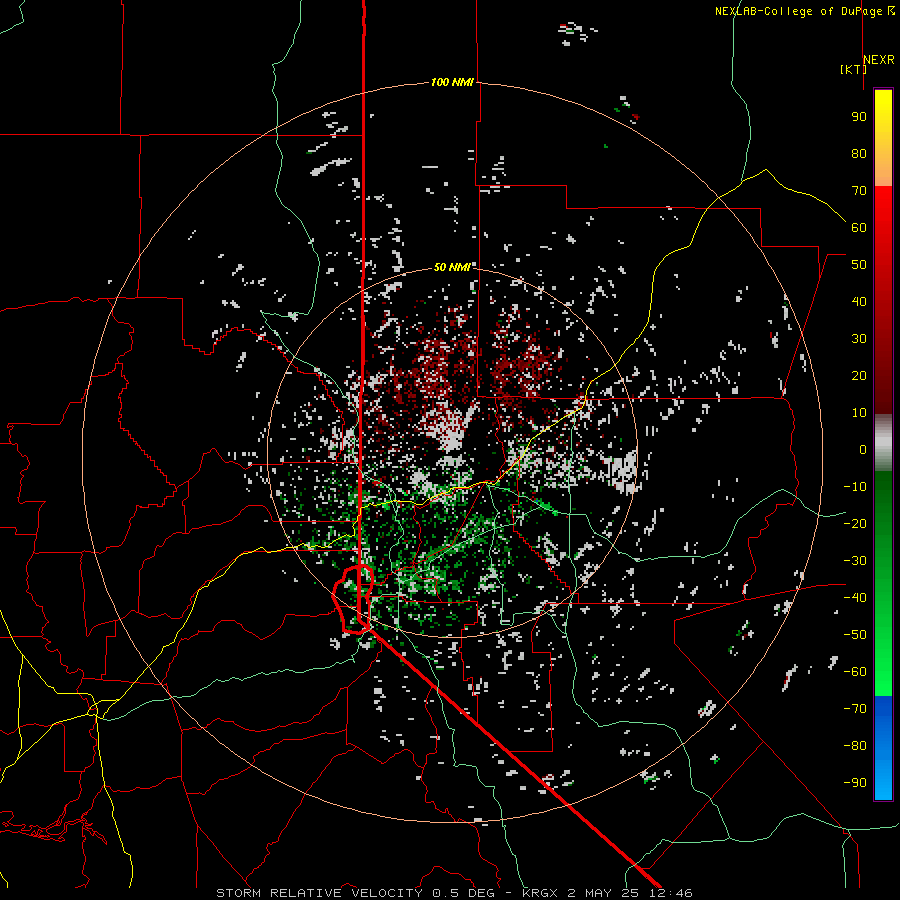The height and width of the screenshot is (900, 900).
Task: Click the 50 NMI range ring label
Action: pyautogui.click(x=452, y=267)
